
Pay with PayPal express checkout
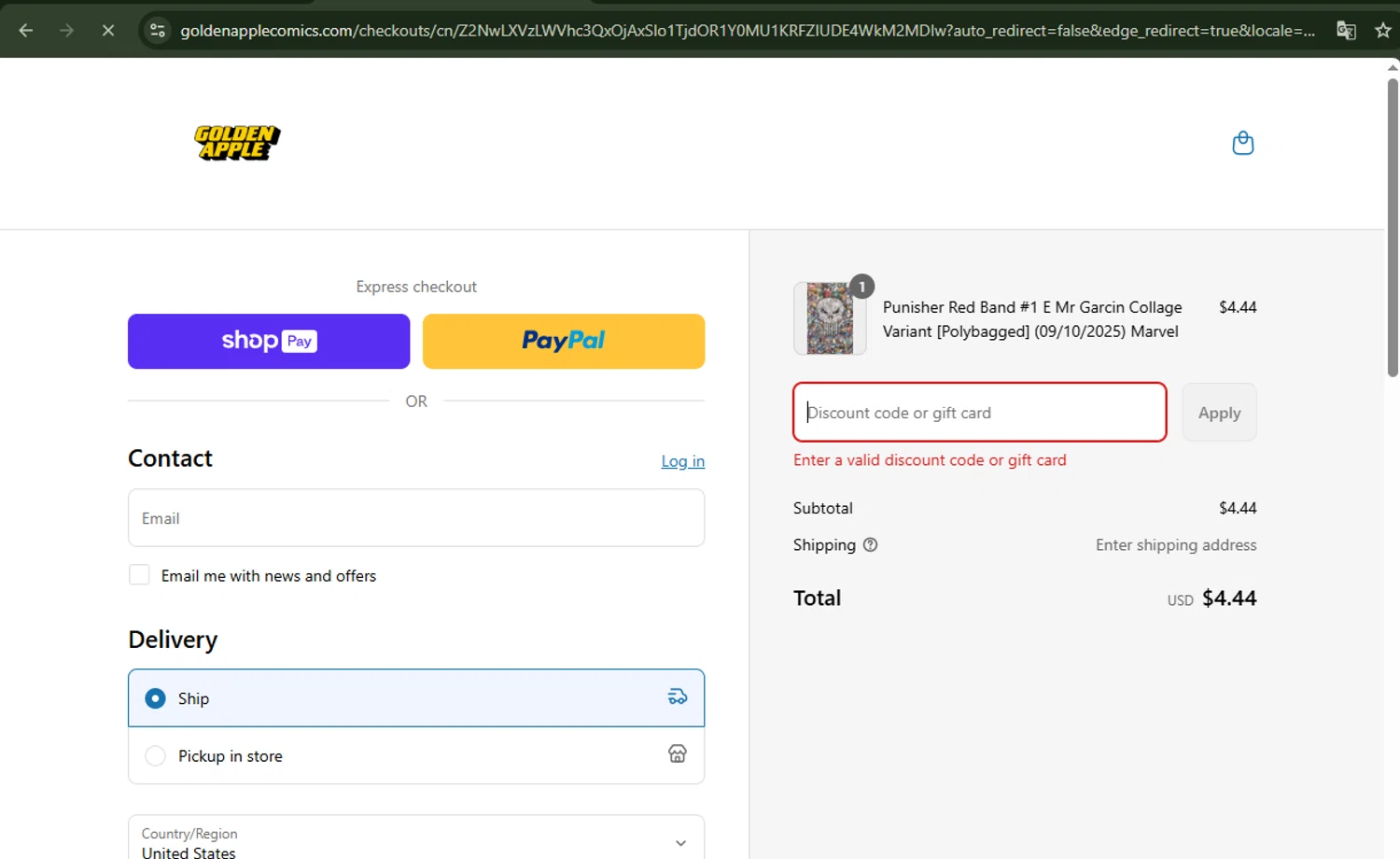point(564,341)
